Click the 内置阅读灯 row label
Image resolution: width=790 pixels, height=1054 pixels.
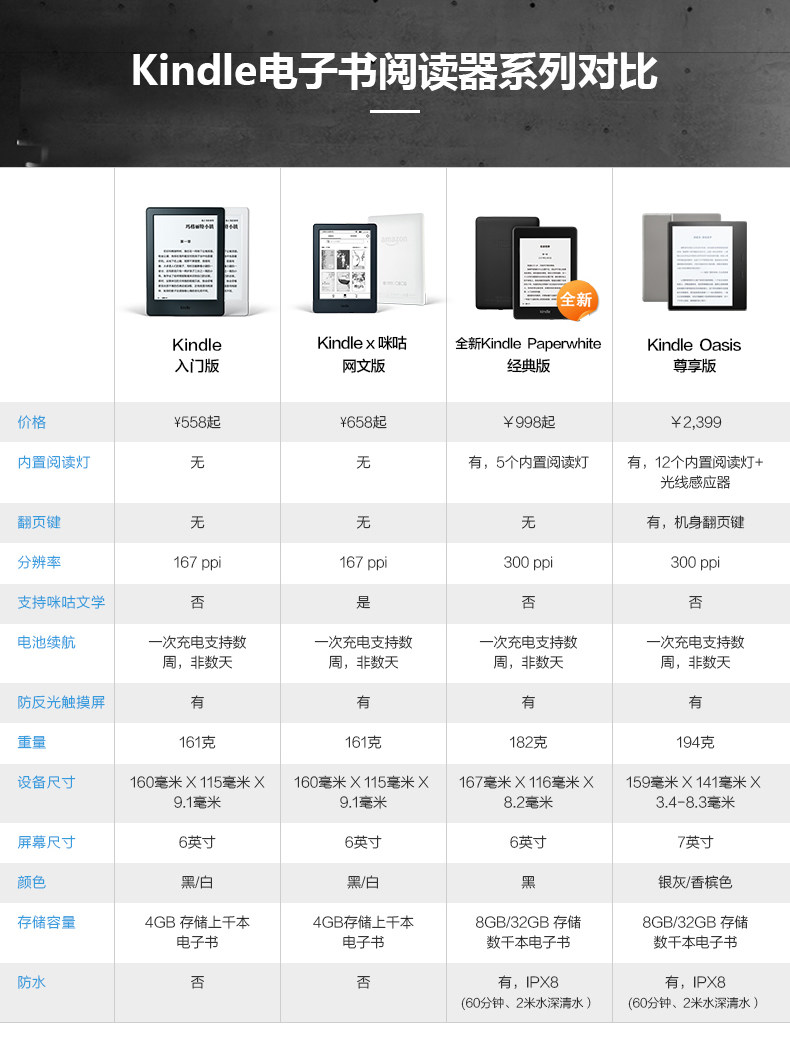coord(54,462)
